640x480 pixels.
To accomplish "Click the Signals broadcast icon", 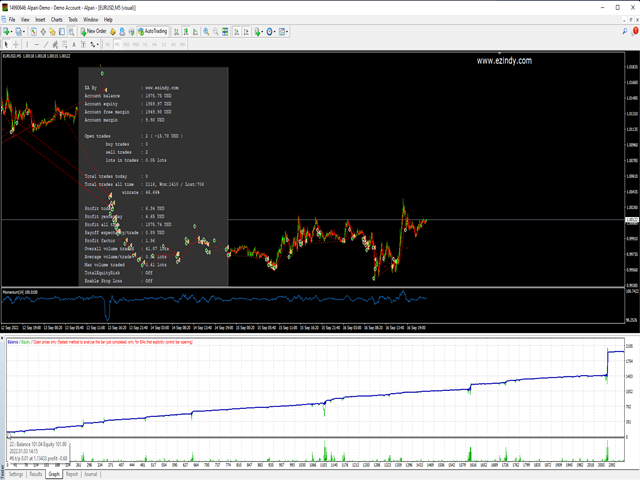I will tap(131, 31).
